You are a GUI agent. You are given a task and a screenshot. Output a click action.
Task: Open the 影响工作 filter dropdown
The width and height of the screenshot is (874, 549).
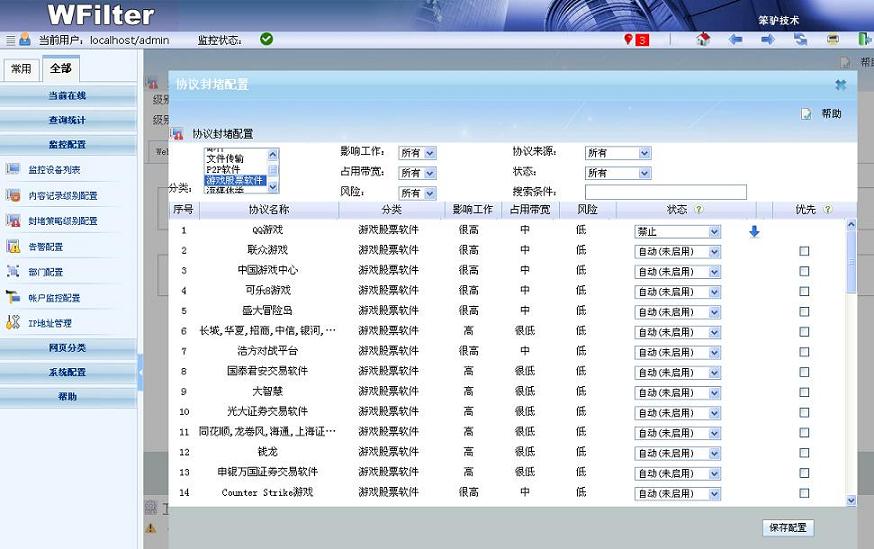click(x=417, y=153)
